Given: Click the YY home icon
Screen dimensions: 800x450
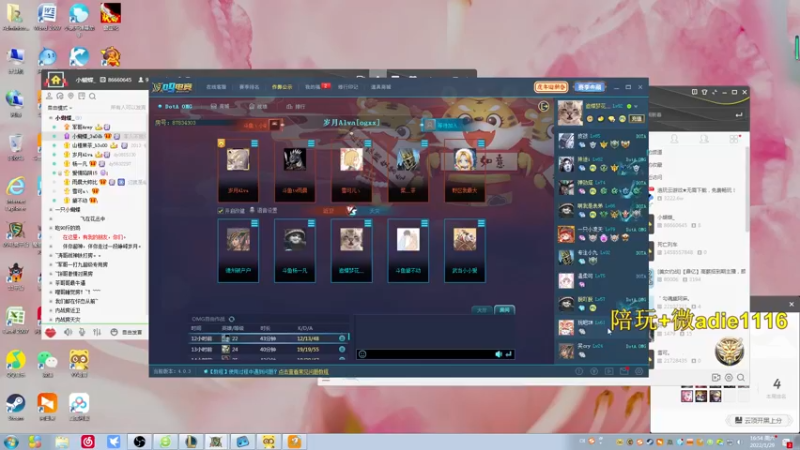Looking at the screenshot, I should [56, 80].
